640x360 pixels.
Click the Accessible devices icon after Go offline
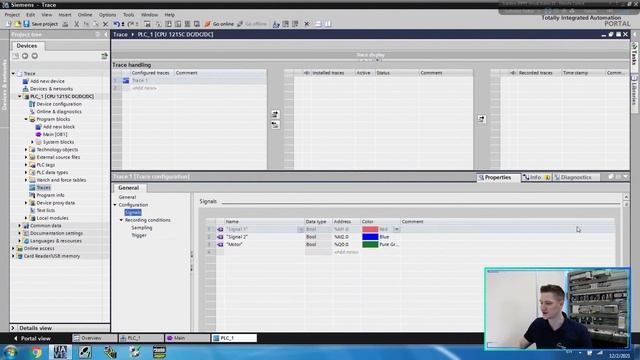tap(276, 24)
